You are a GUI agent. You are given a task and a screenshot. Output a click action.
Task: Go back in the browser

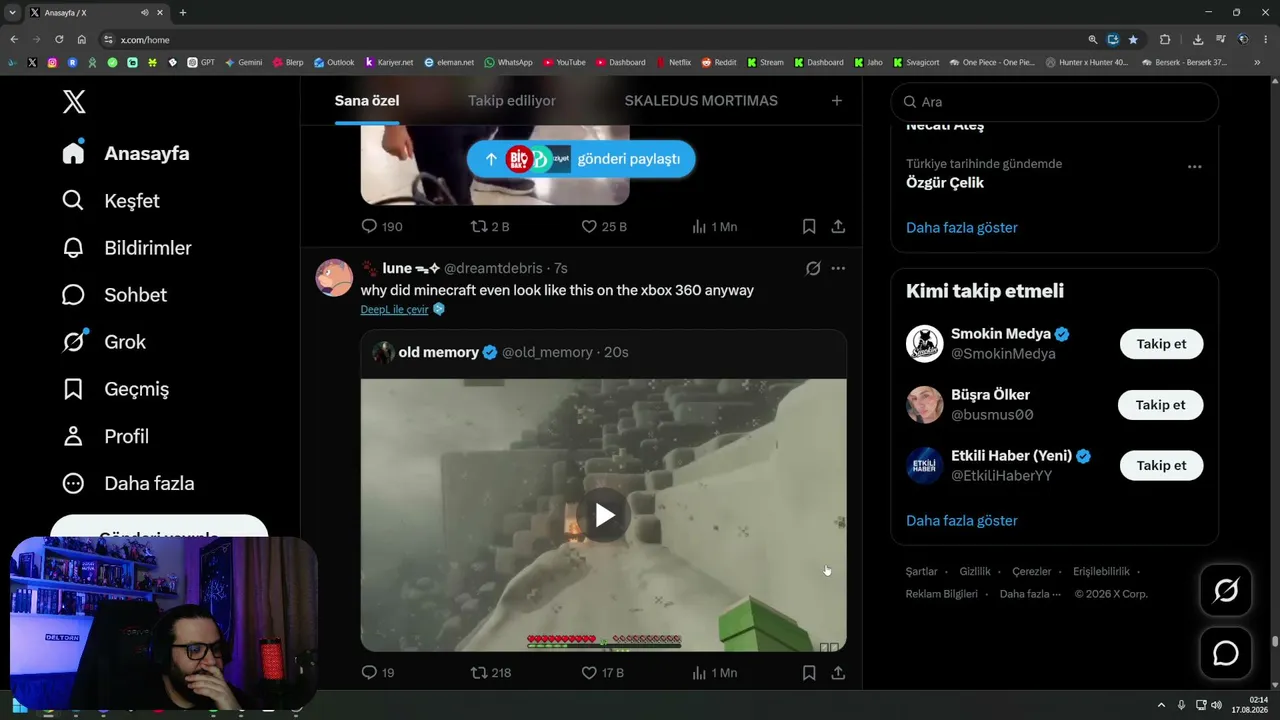point(14,39)
